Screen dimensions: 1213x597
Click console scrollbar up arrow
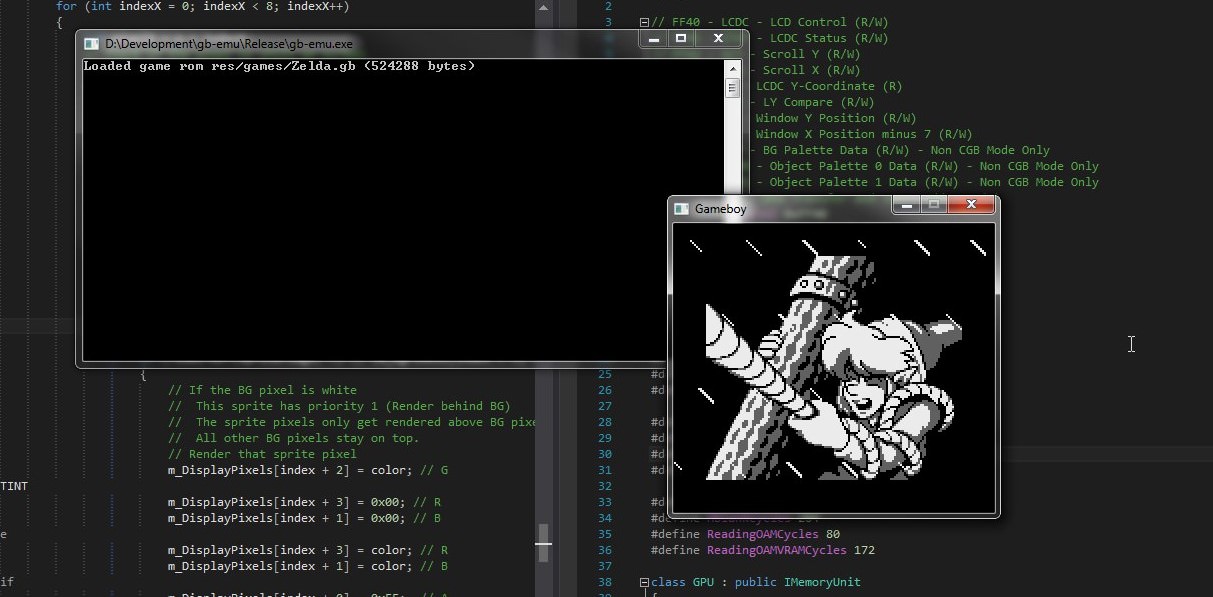tap(733, 67)
